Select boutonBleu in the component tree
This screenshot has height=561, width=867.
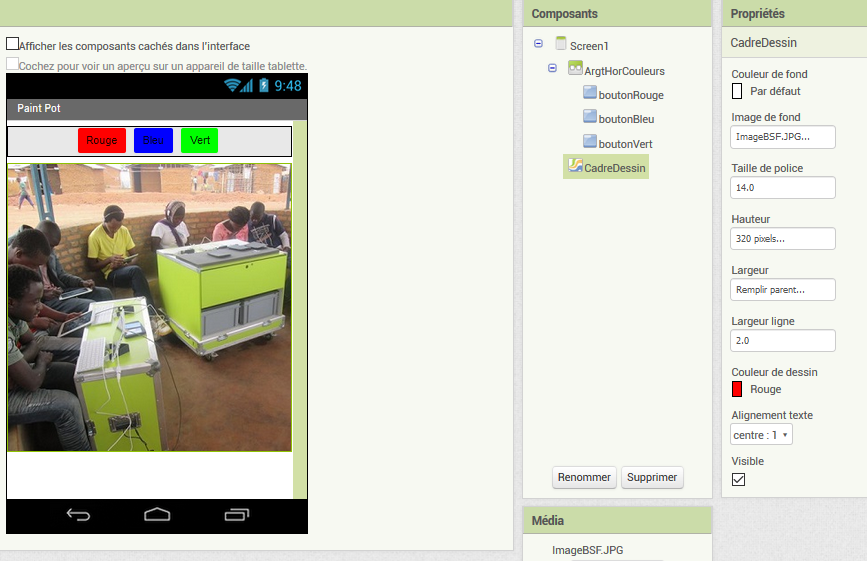click(626, 119)
